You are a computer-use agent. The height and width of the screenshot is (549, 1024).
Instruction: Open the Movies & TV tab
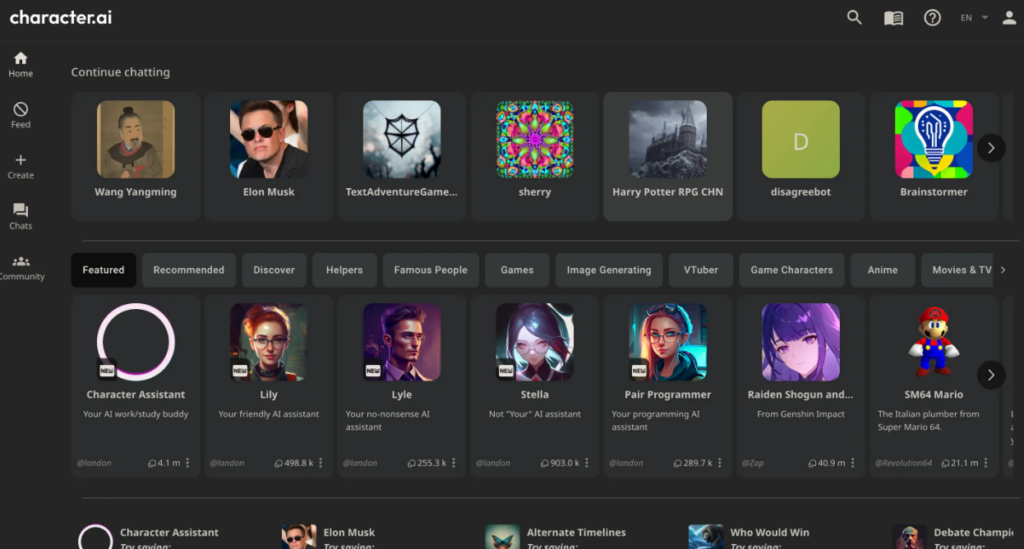point(957,270)
